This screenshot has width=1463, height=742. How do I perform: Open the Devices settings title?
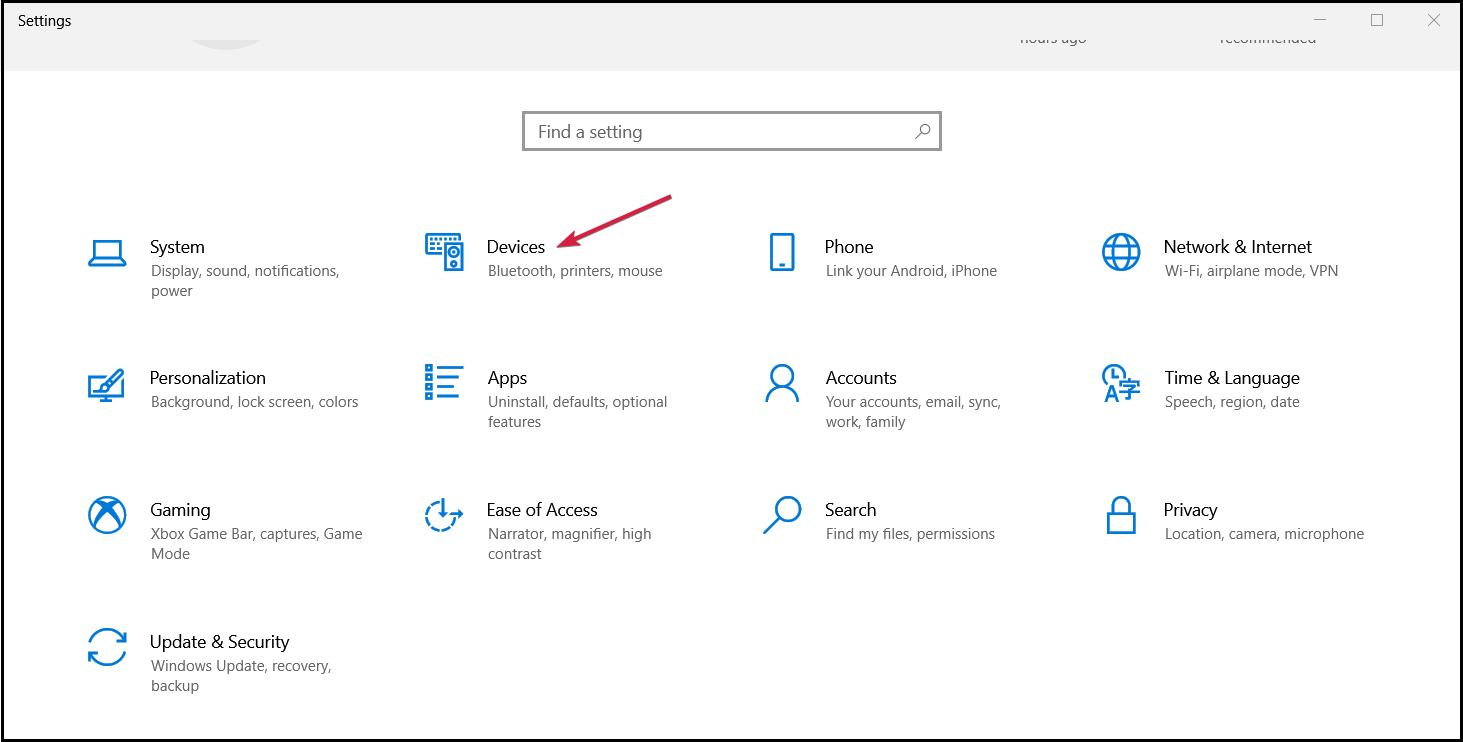(516, 247)
